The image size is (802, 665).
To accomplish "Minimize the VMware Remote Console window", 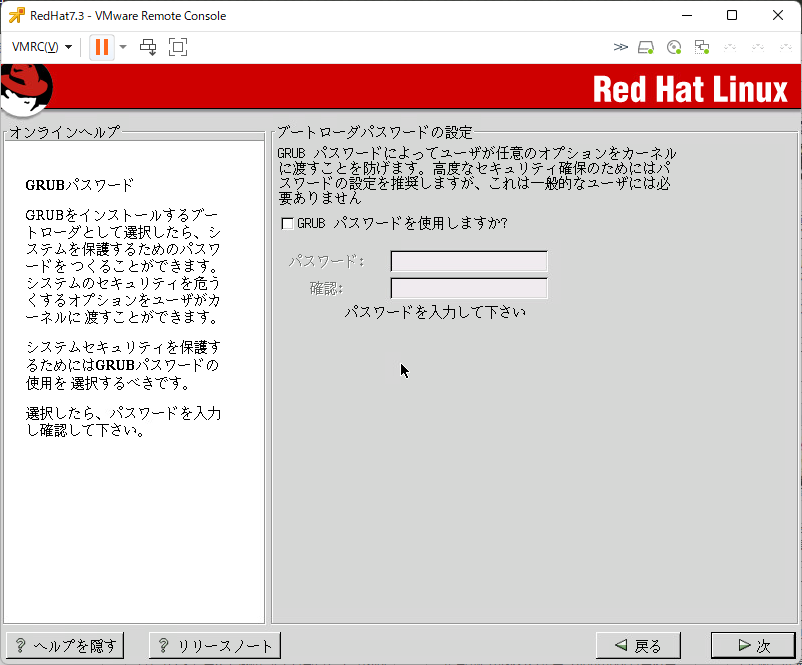I will 687,15.
